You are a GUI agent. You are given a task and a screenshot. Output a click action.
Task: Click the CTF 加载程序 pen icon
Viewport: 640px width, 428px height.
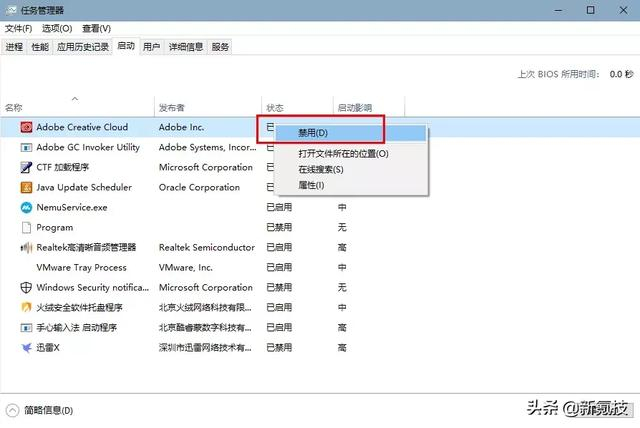click(26, 167)
